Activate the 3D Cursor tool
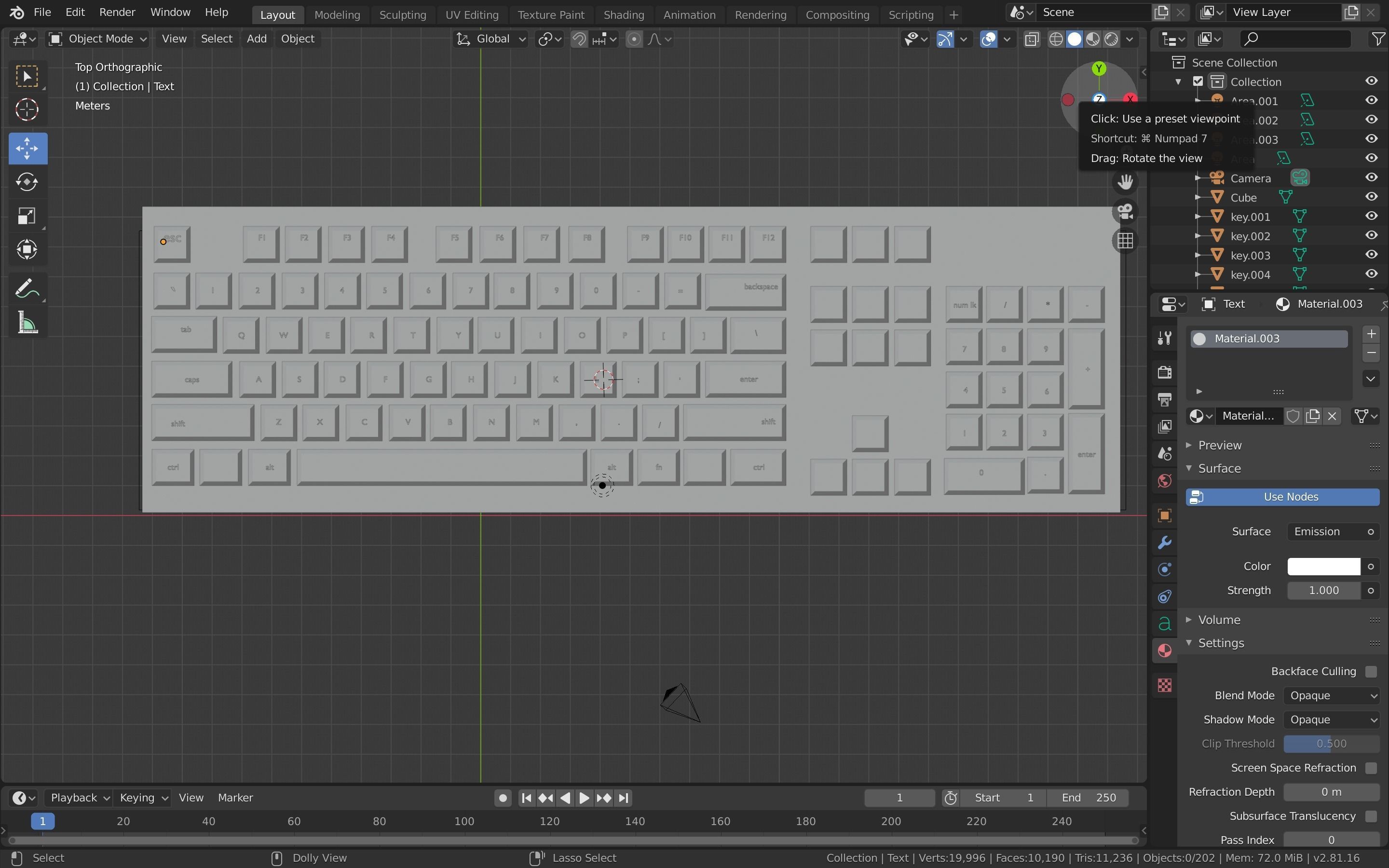Screen dimensions: 1389x868 click(x=27, y=109)
